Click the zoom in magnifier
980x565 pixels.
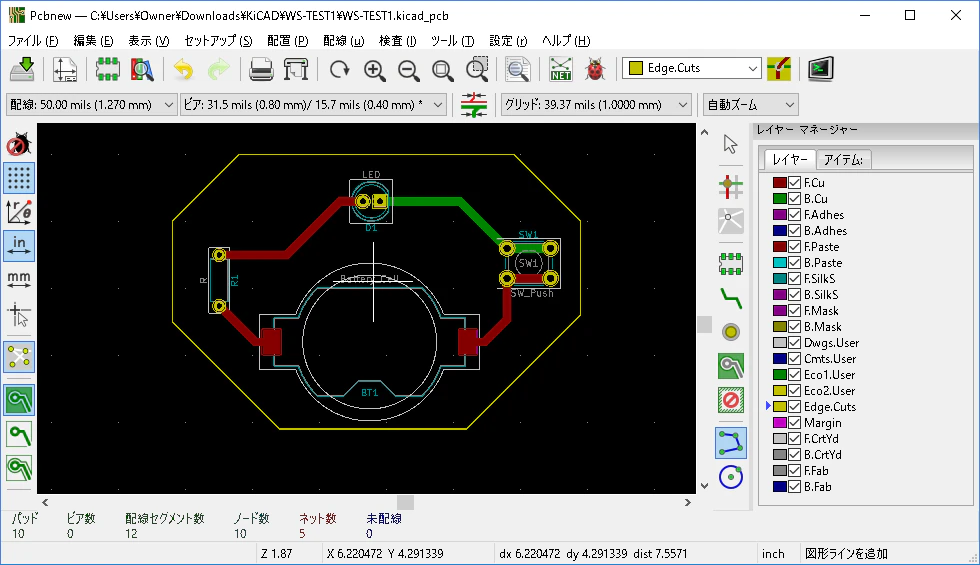(374, 69)
